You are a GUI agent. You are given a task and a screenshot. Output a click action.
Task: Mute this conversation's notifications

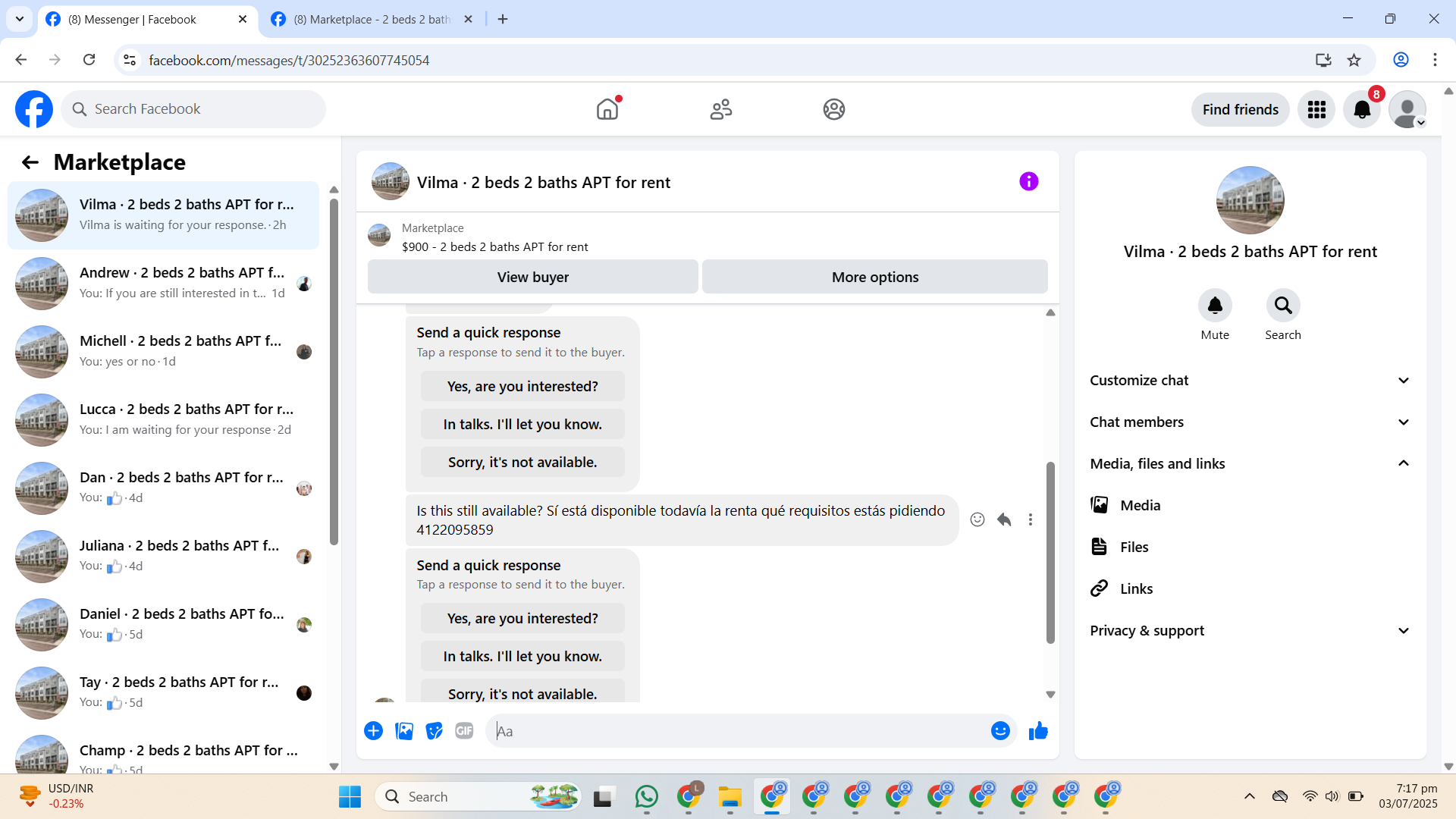1214,306
